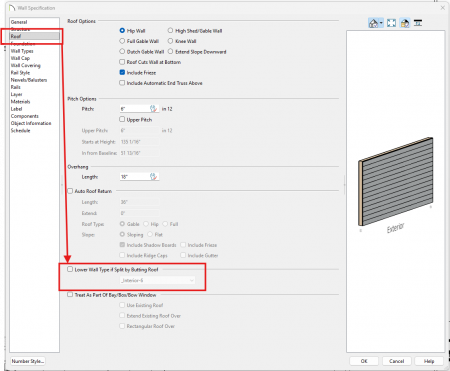Screen dimensions: 450x371
Task: Click the Auto Roof Return Extend field
Action: [139, 213]
